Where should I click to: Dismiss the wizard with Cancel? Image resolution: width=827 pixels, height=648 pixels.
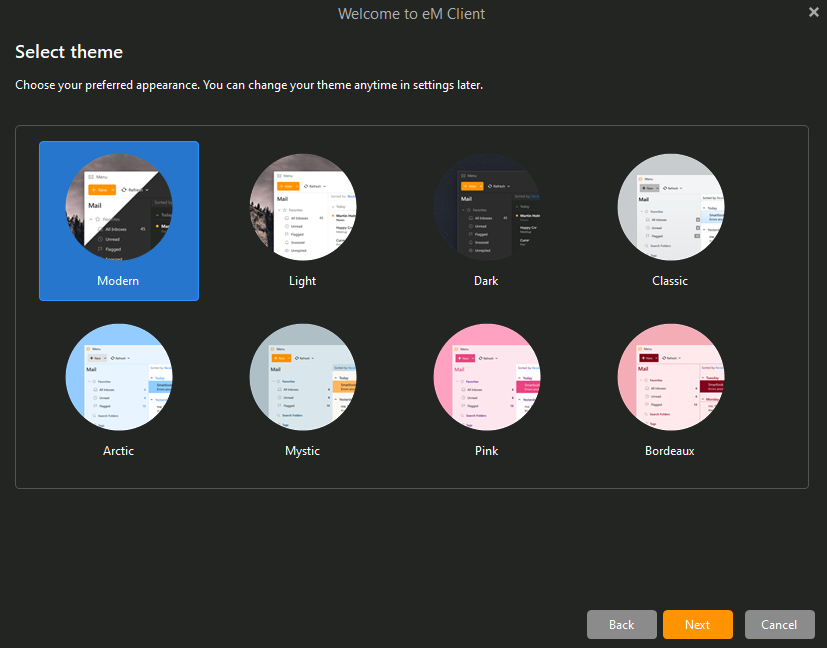tap(779, 624)
